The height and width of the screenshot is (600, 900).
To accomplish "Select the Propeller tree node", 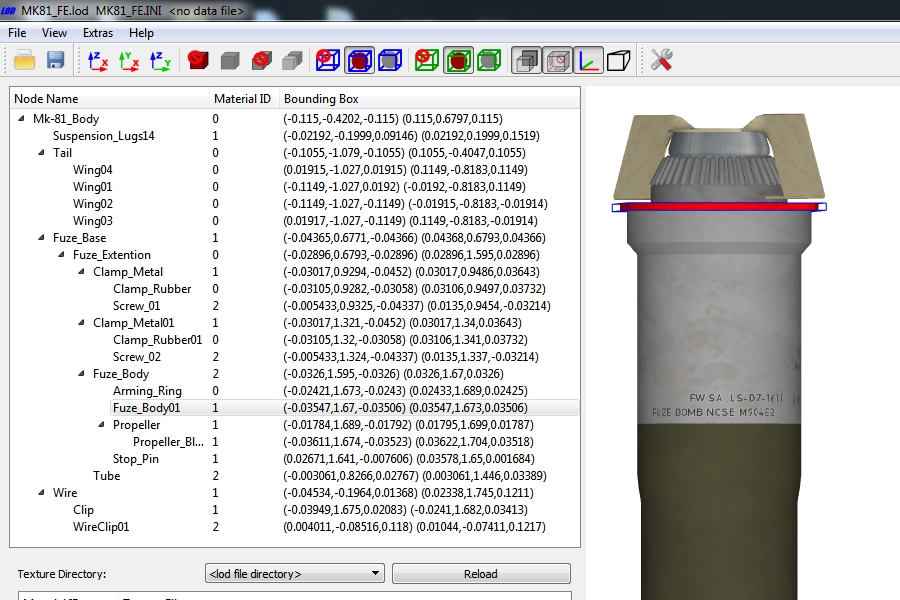I will click(x=137, y=425).
